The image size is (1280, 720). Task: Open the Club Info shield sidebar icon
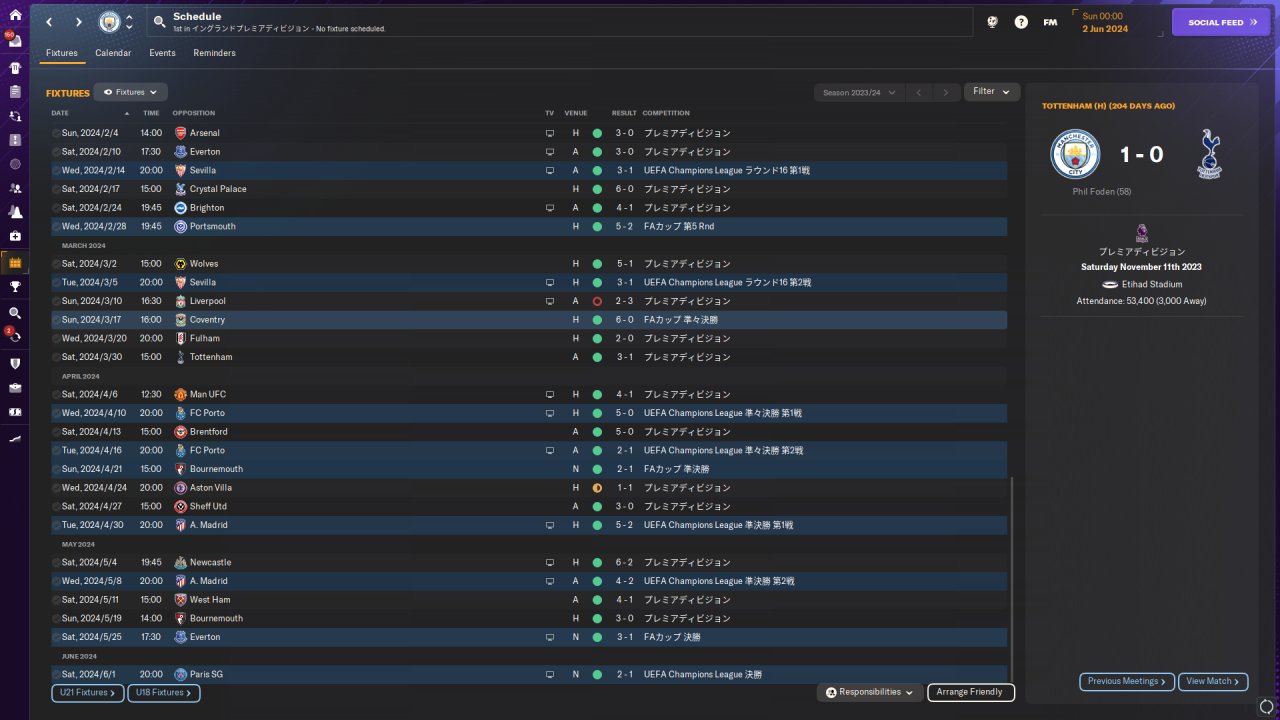pos(15,363)
